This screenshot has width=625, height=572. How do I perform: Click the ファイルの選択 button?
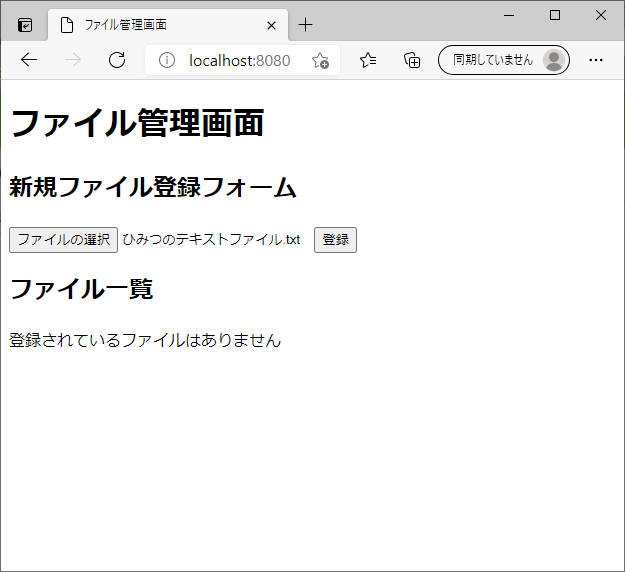(x=63, y=240)
